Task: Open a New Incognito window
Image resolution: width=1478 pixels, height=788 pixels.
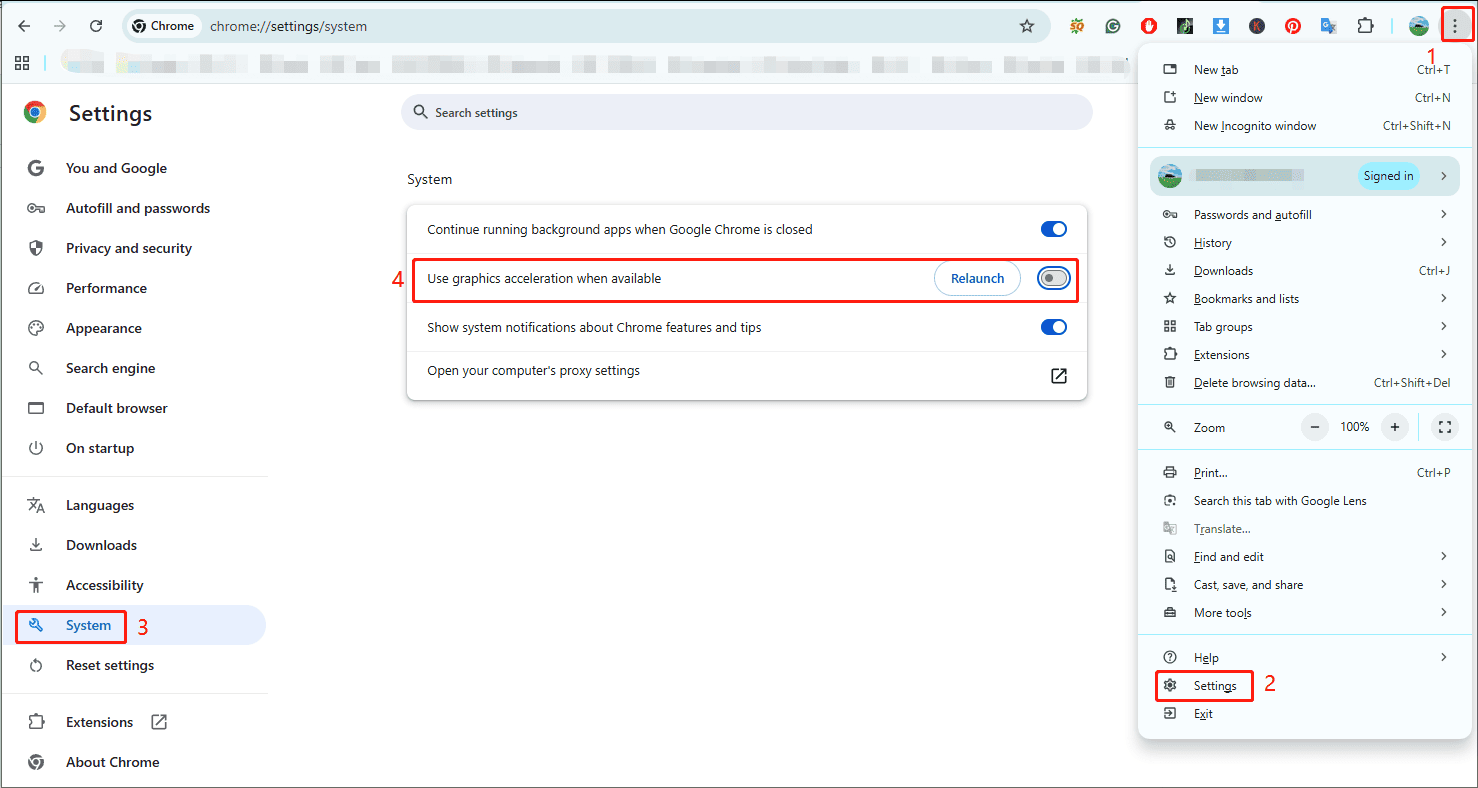Action: coord(1254,125)
